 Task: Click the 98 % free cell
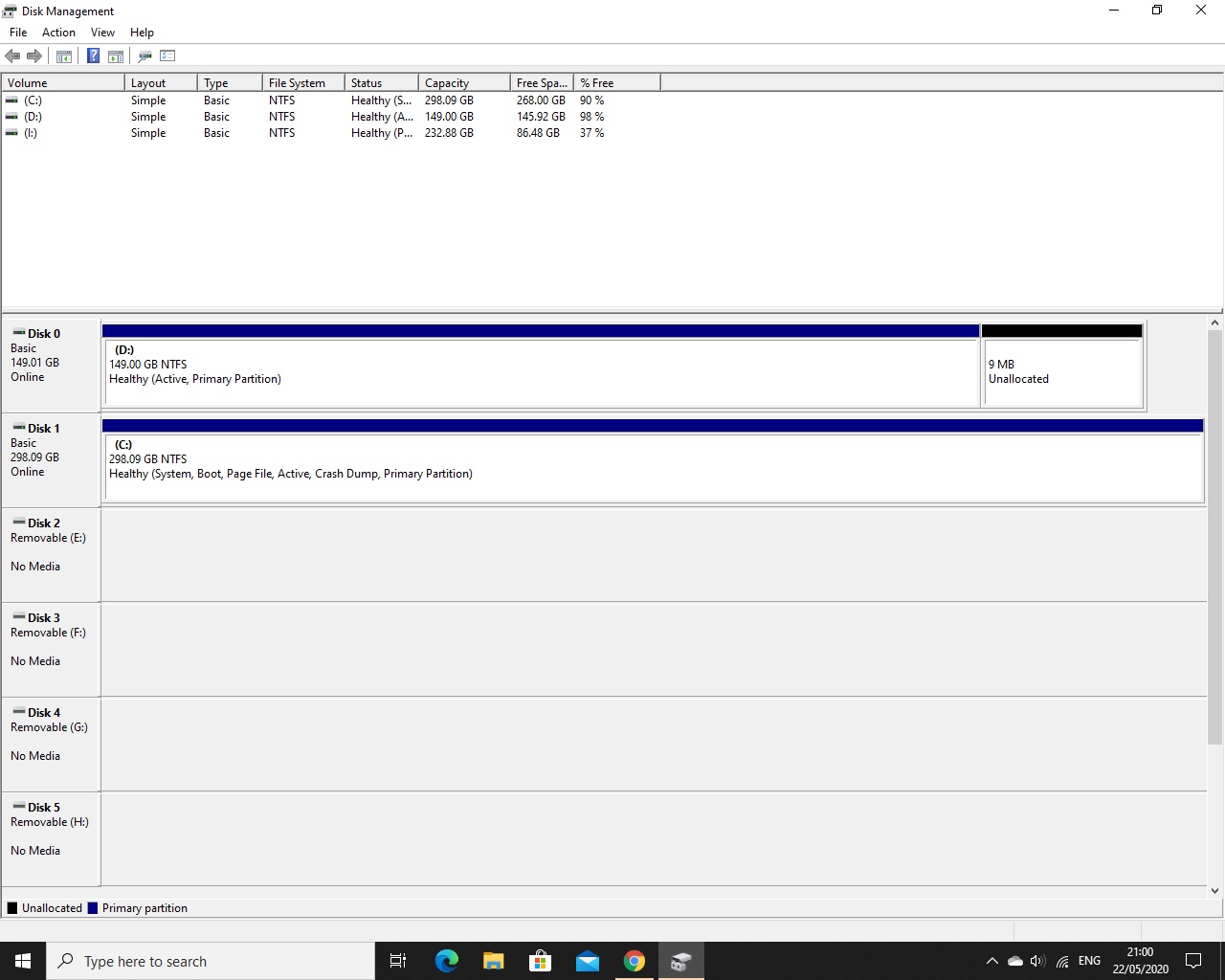coord(591,116)
